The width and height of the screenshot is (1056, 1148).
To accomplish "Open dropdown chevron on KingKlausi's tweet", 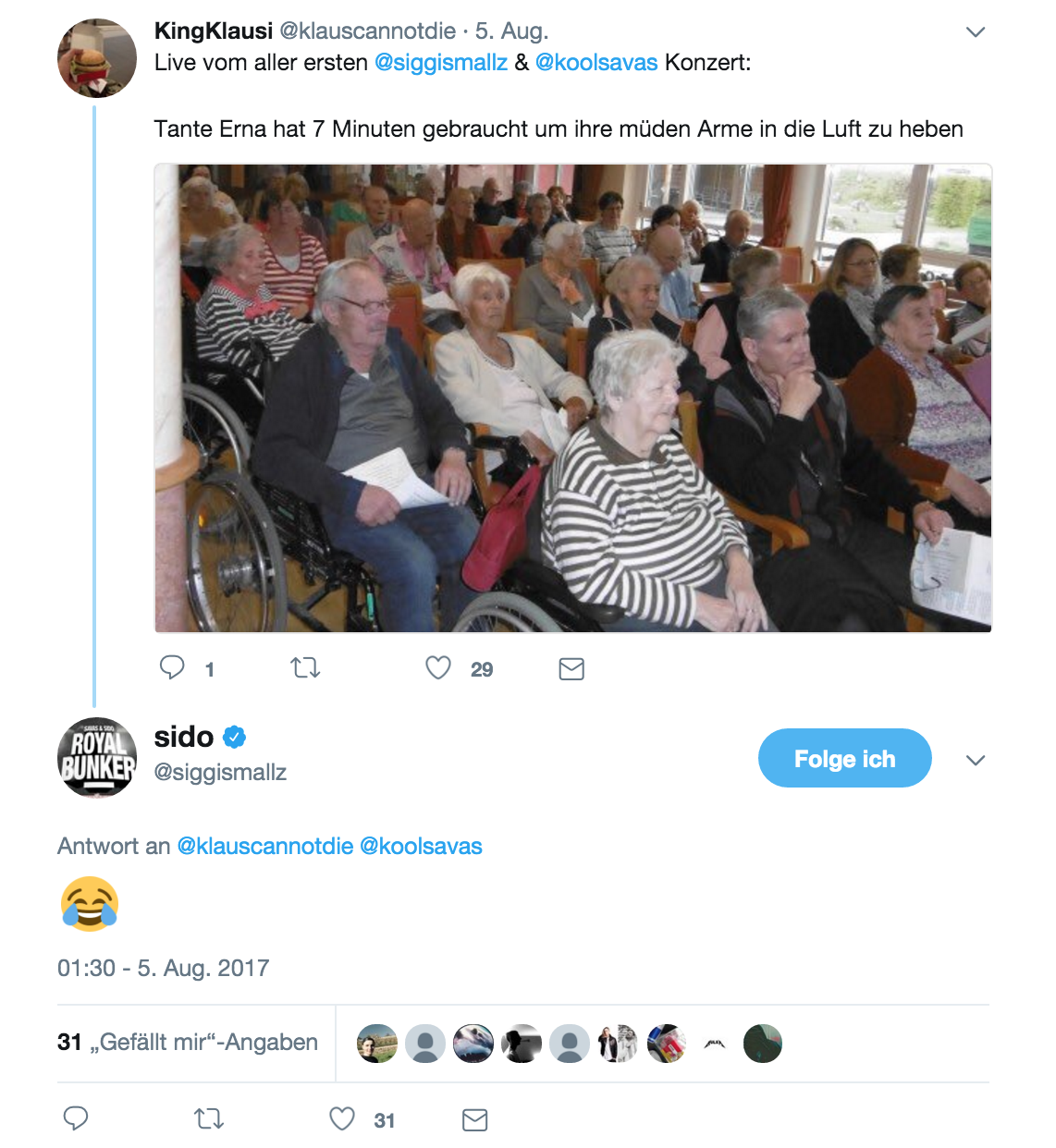I will [976, 31].
